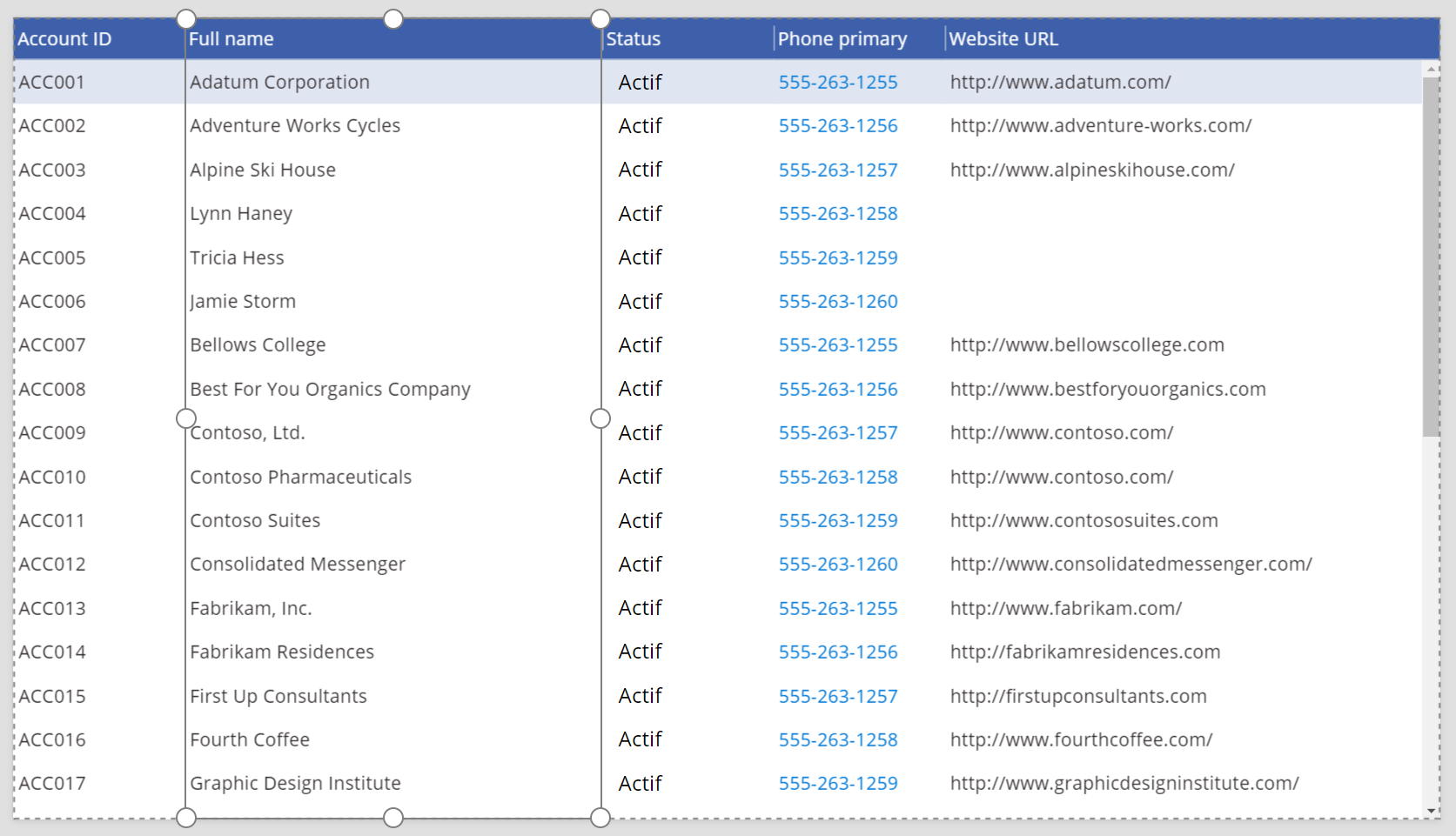Select the ACC017 account ID cell
1456x836 pixels.
coord(52,784)
